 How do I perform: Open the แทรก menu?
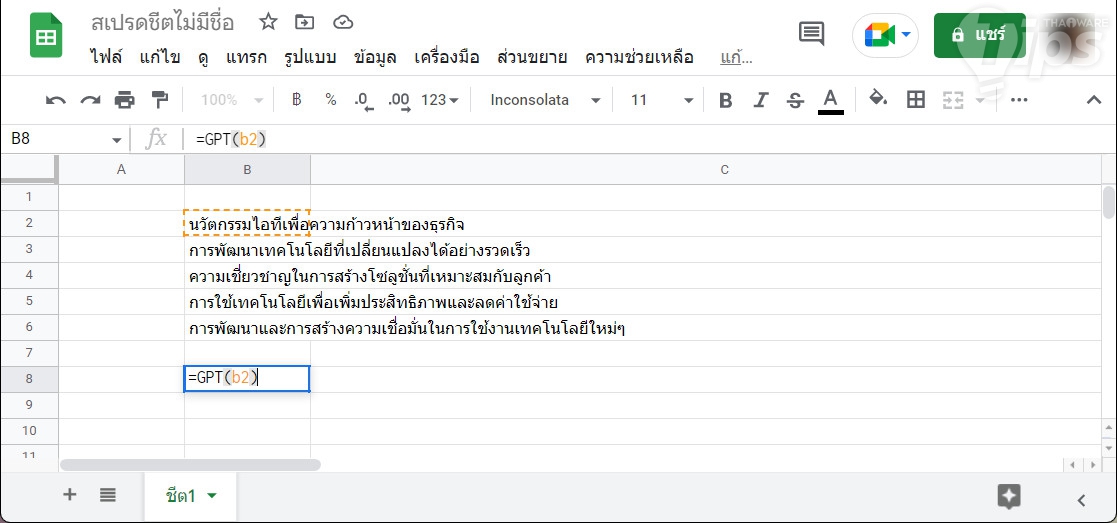tap(246, 57)
